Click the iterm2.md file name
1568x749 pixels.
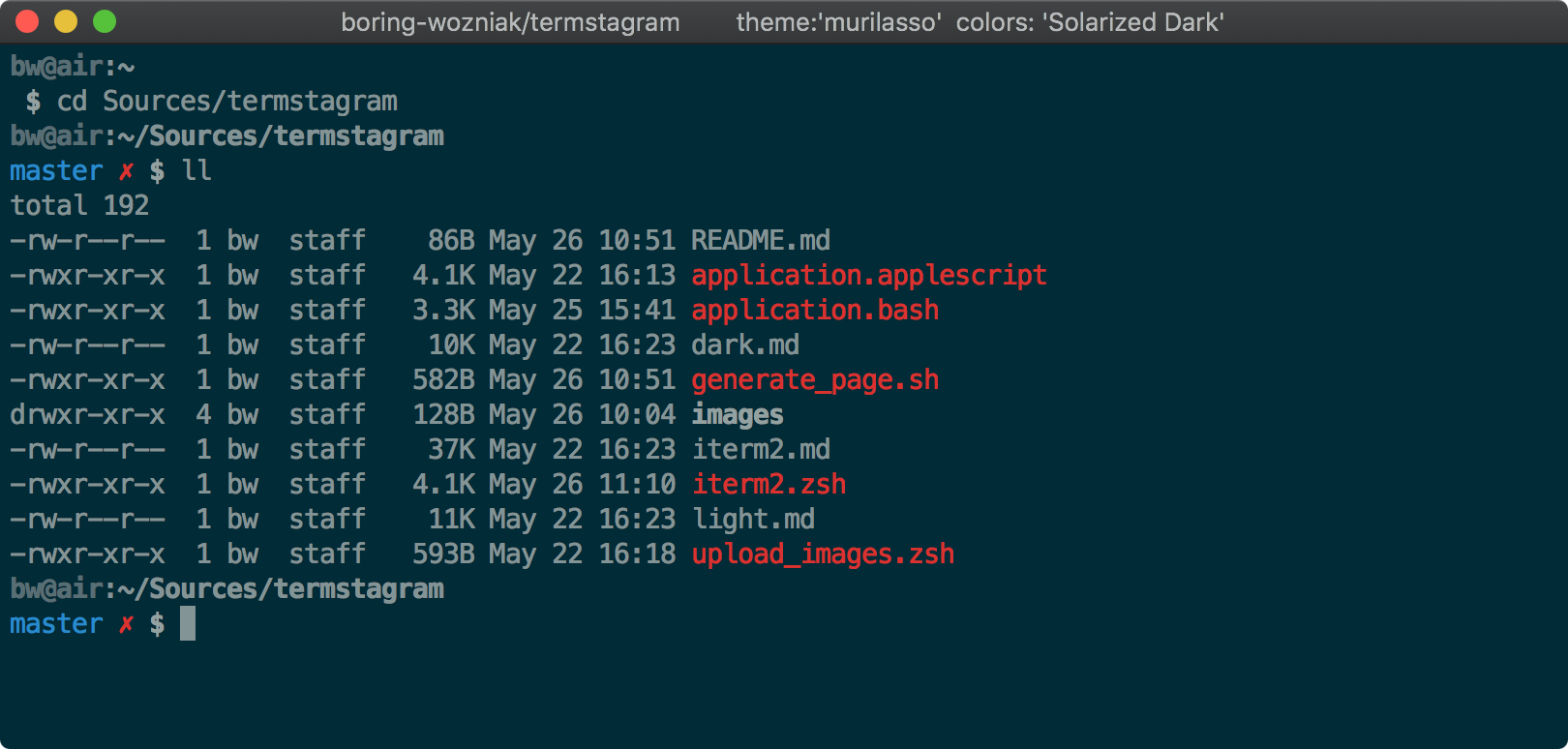760,449
